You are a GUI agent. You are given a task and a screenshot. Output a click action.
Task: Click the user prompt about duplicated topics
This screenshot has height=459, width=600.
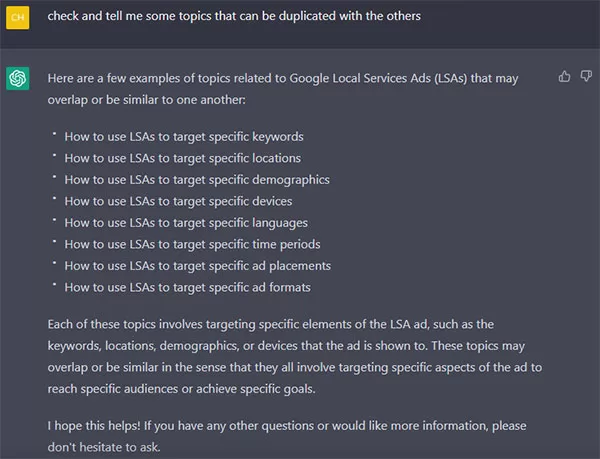(234, 16)
